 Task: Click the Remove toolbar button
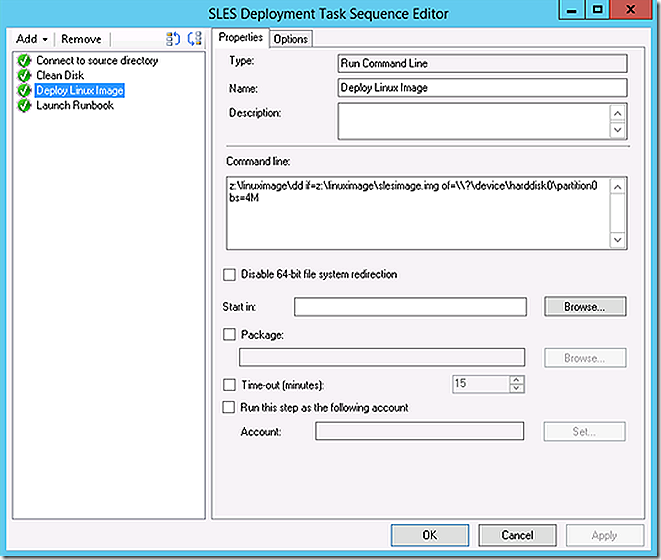click(81, 39)
